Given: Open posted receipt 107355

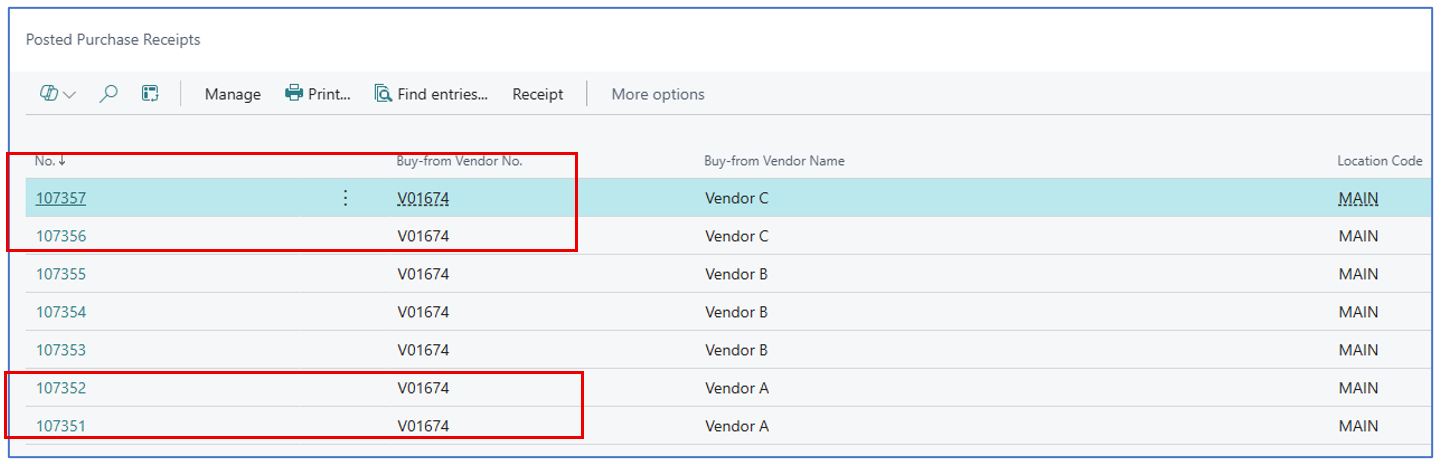Looking at the screenshot, I should tap(61, 274).
